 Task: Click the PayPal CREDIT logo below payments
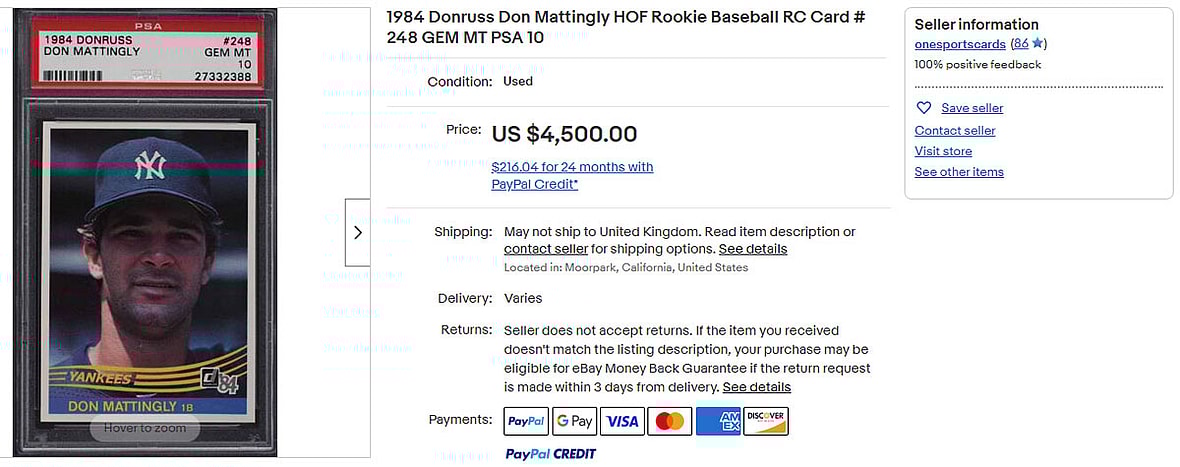(x=550, y=454)
